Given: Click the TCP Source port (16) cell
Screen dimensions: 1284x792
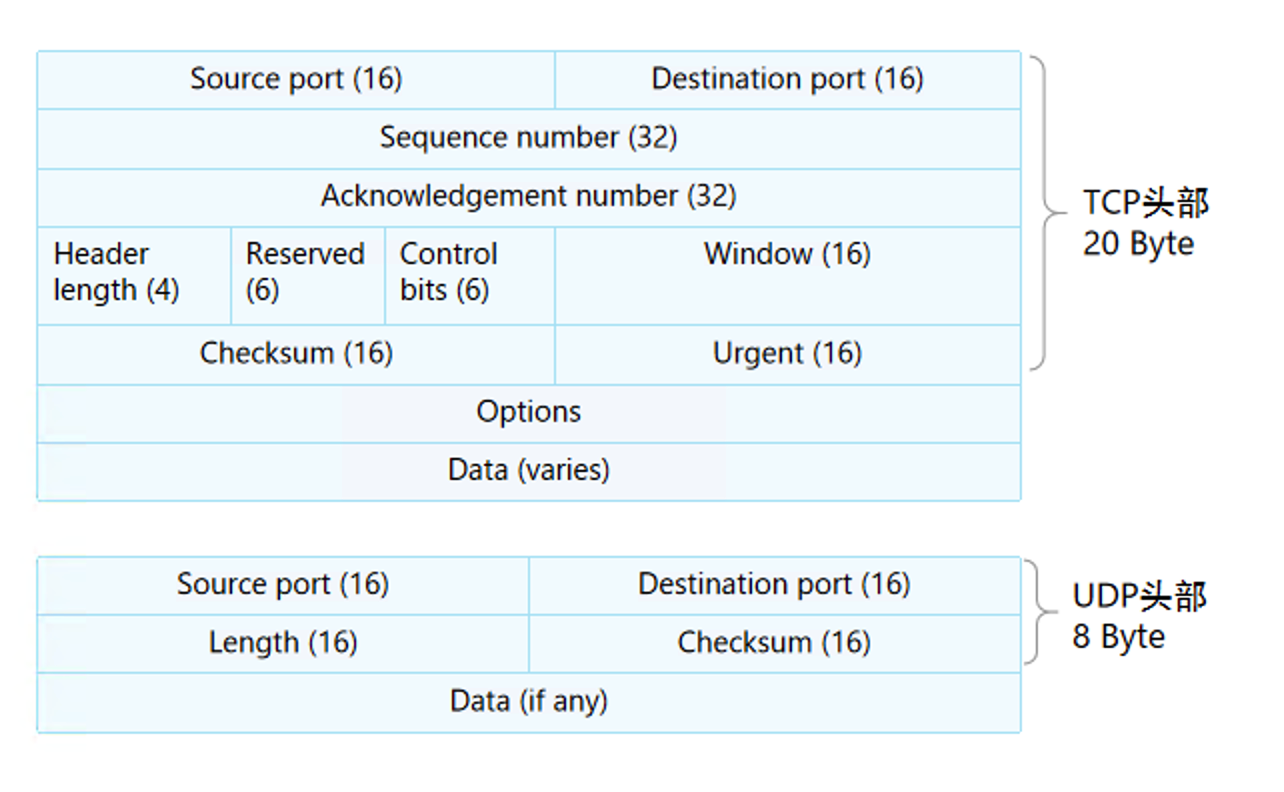Looking at the screenshot, I should tap(296, 80).
